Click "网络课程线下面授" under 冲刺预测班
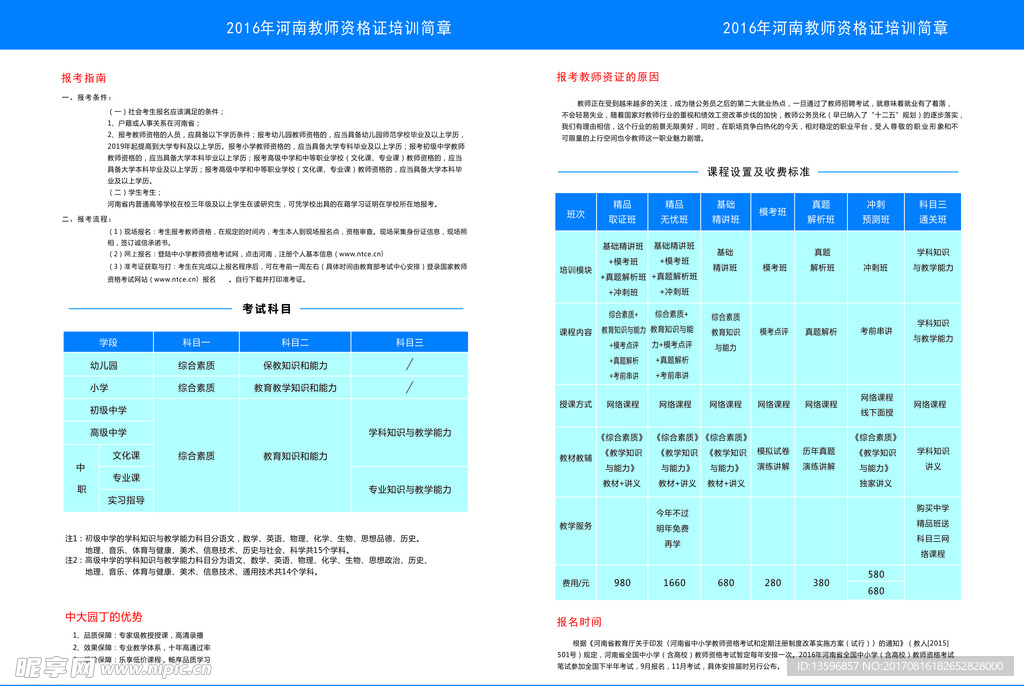Image resolution: width=1024 pixels, height=686 pixels. pos(876,404)
